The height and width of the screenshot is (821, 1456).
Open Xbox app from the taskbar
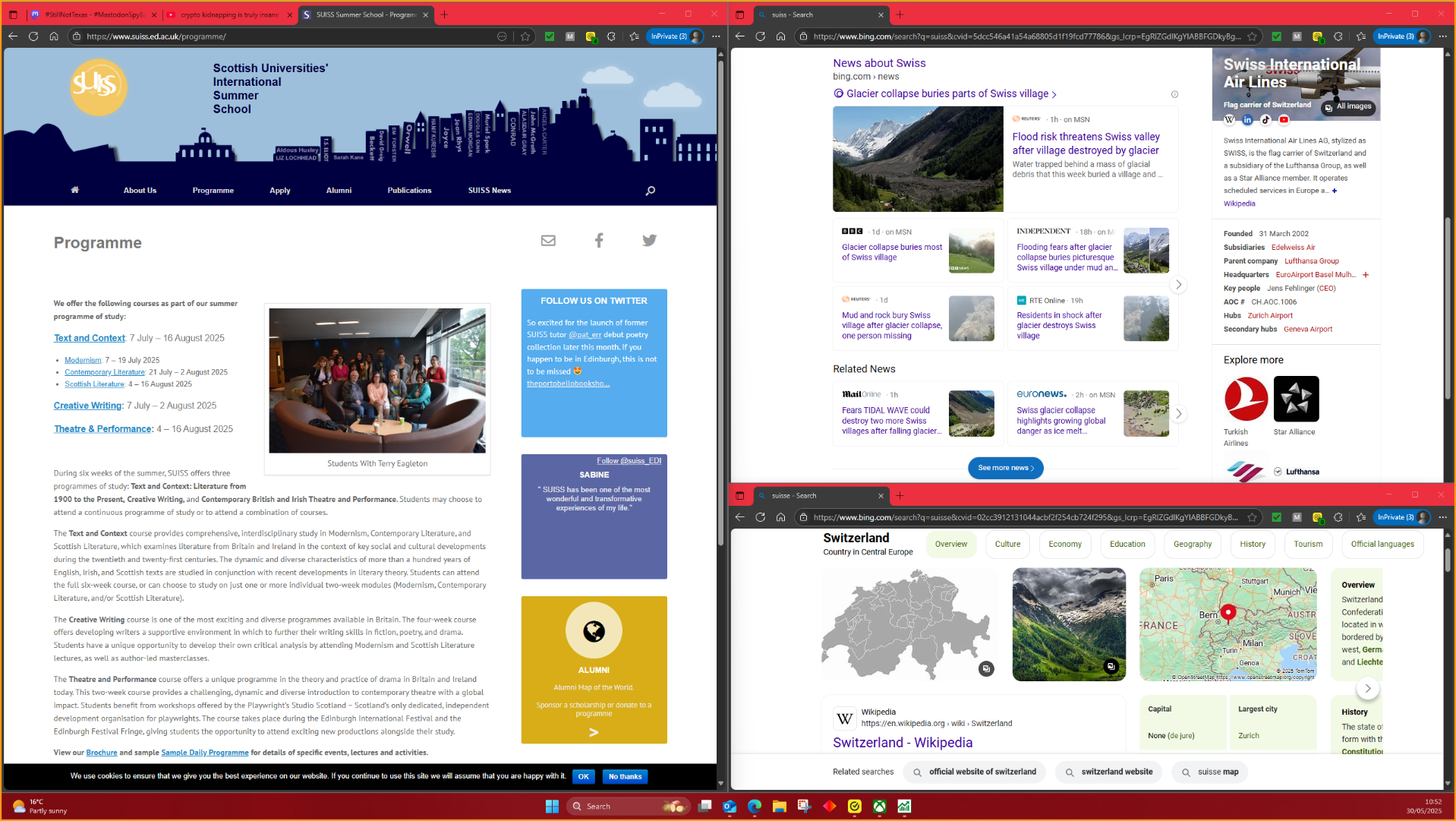click(879, 806)
